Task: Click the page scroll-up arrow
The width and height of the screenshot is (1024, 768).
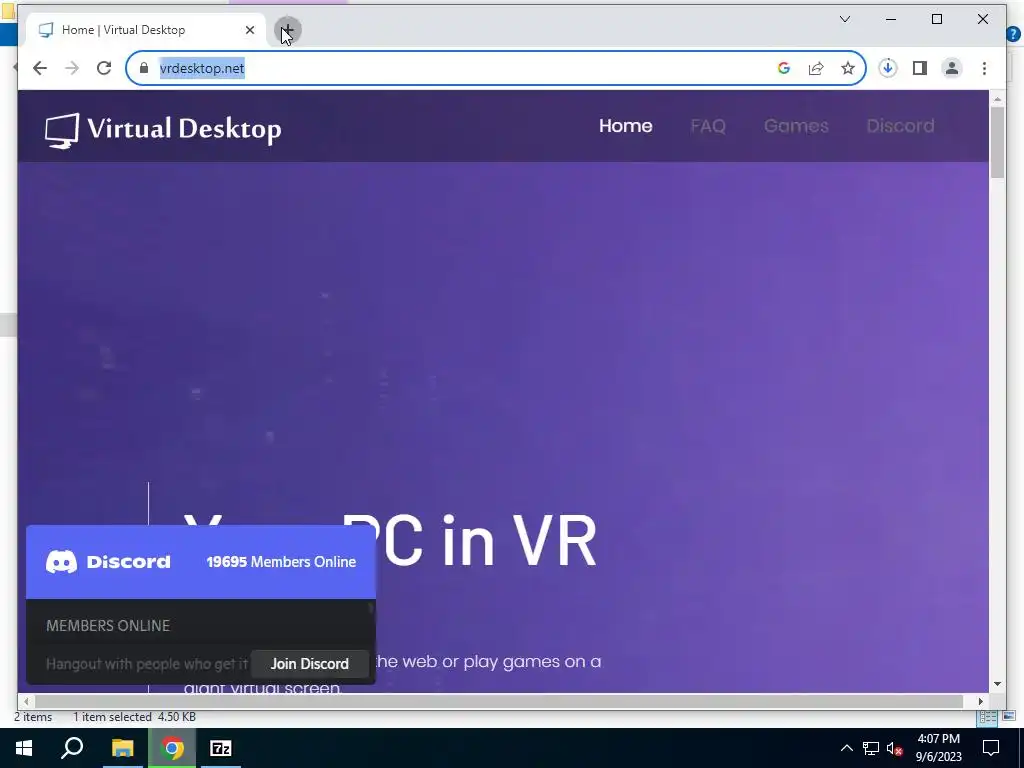Action: click(x=997, y=99)
